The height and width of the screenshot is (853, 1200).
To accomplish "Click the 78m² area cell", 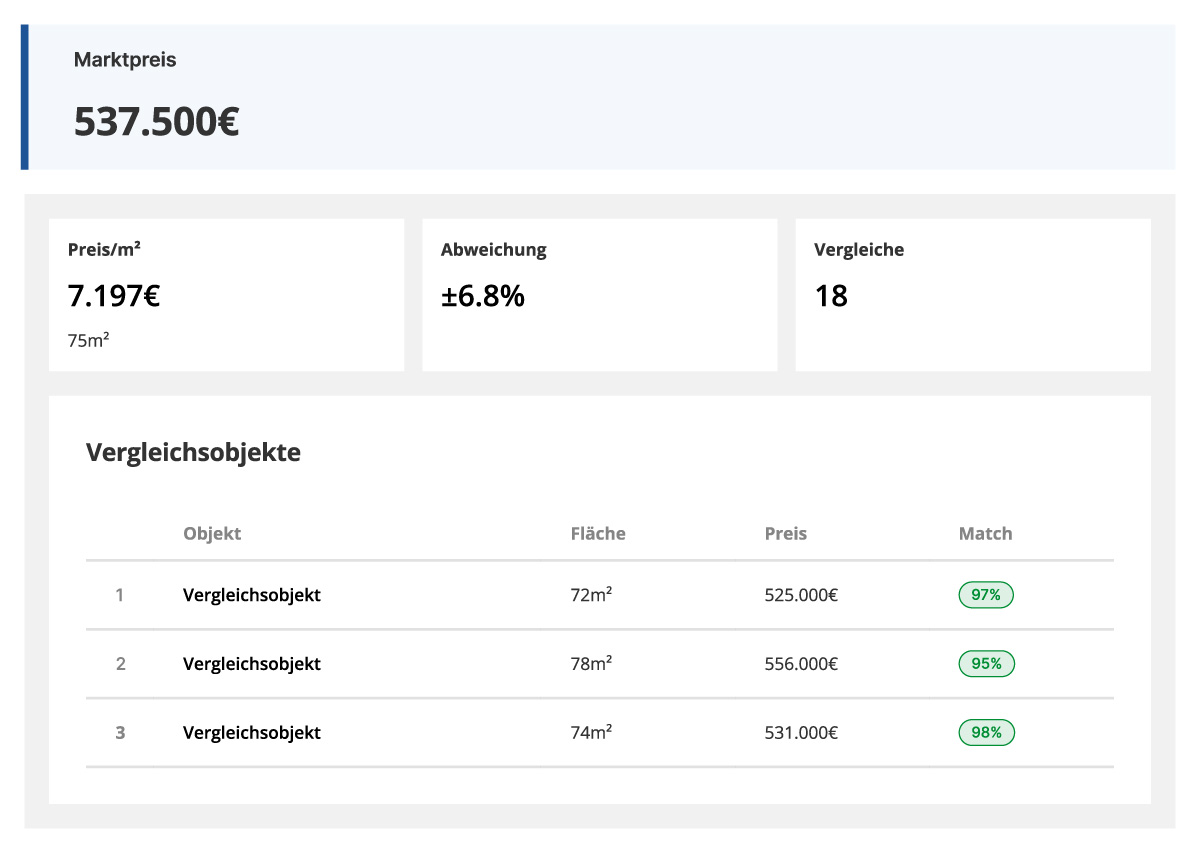I will [591, 664].
